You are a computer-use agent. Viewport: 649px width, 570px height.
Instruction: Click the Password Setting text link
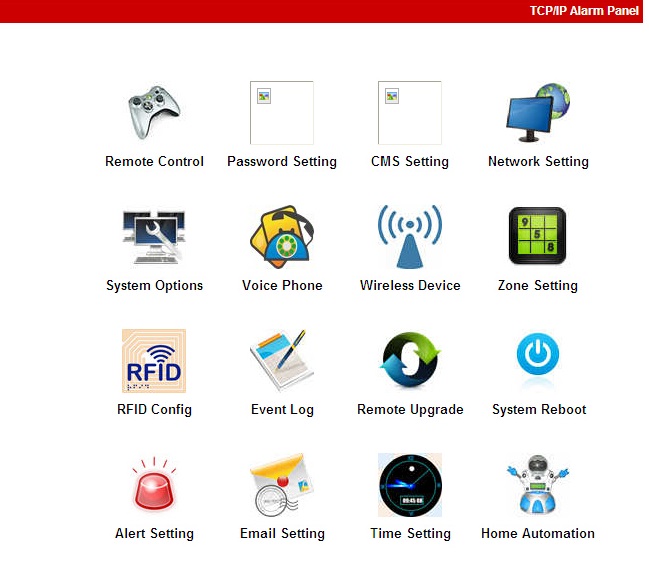282,162
